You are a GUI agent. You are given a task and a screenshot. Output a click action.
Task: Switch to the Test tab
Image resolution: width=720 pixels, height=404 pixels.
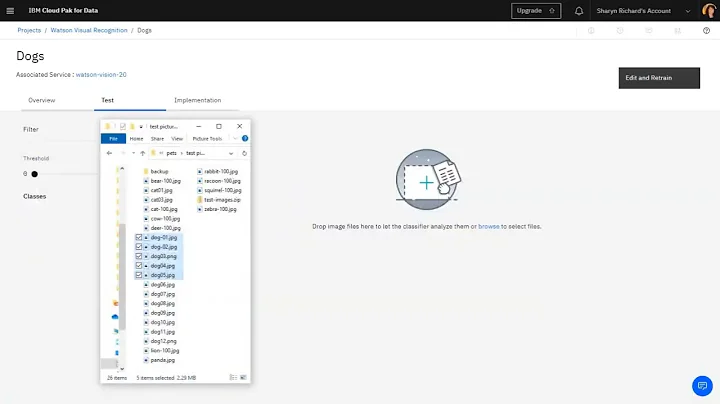click(x=107, y=100)
